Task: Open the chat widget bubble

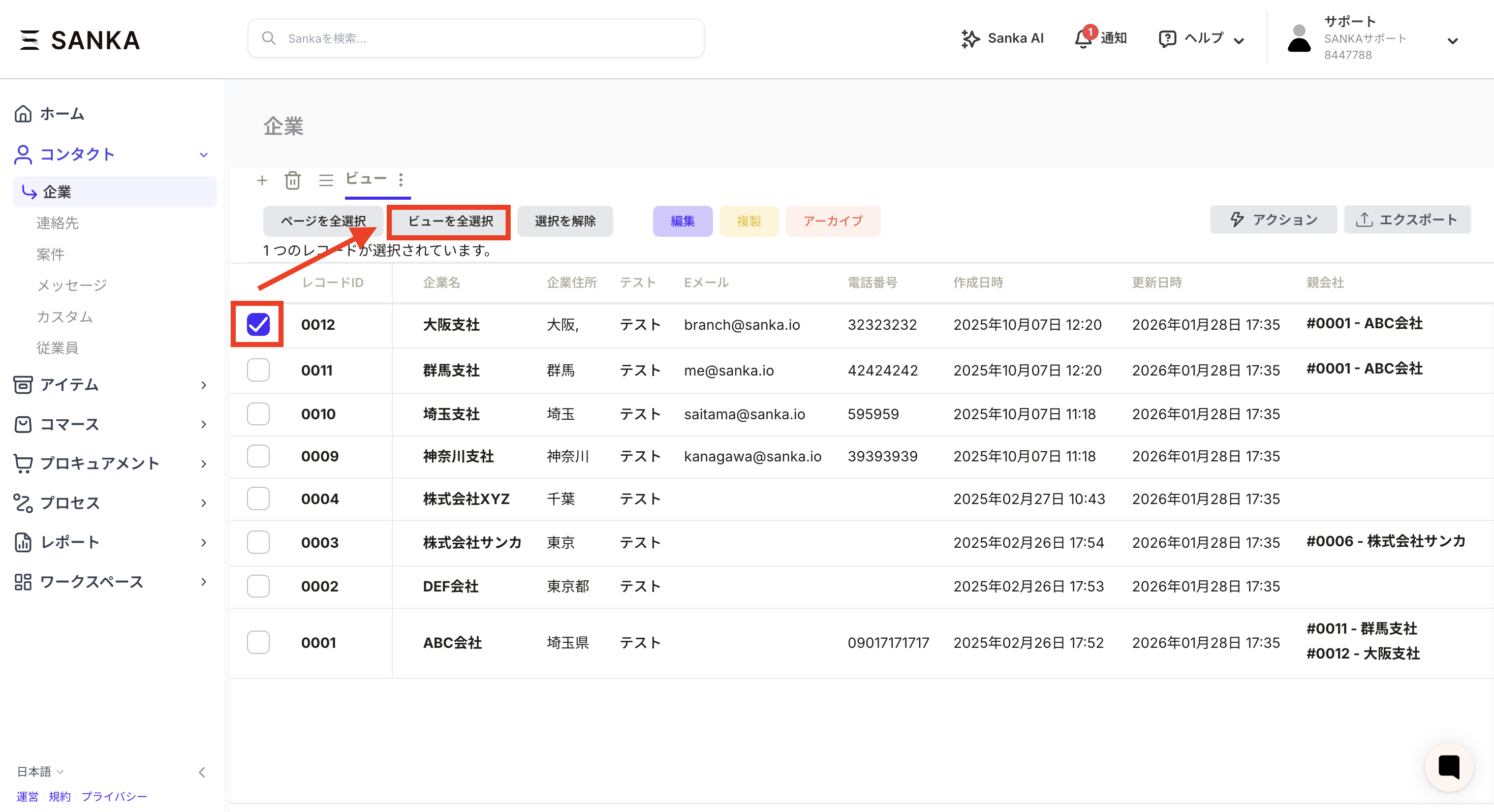Action: tap(1448, 767)
